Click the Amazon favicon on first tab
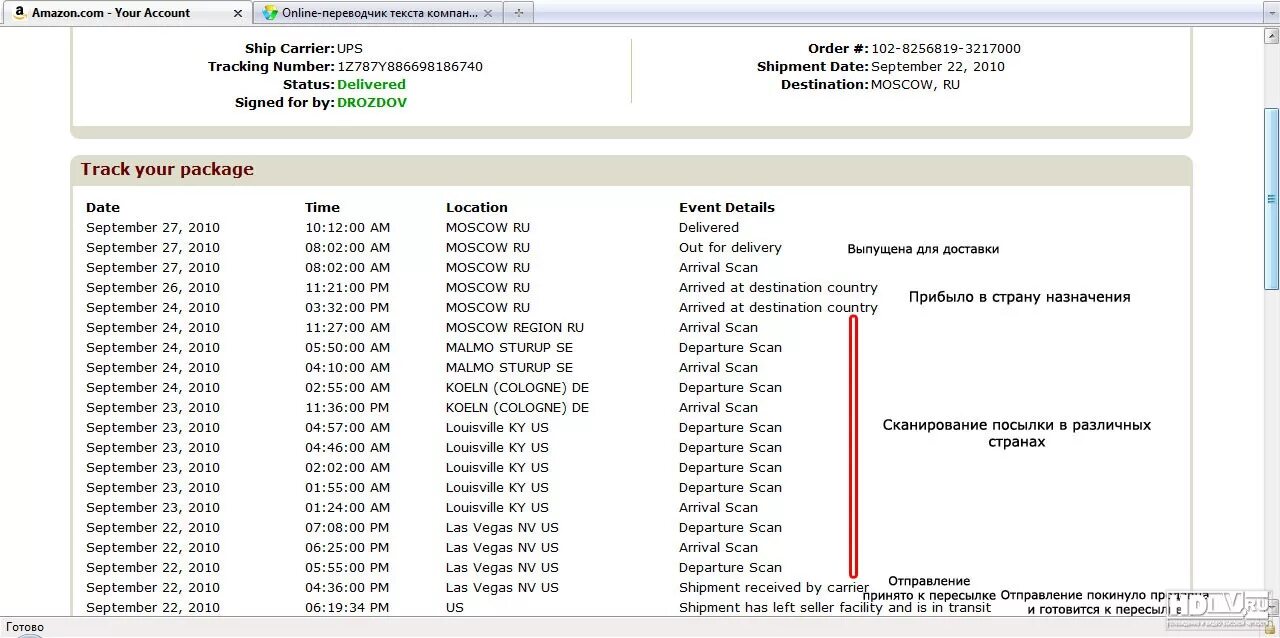The height and width of the screenshot is (638, 1280). pos(19,13)
